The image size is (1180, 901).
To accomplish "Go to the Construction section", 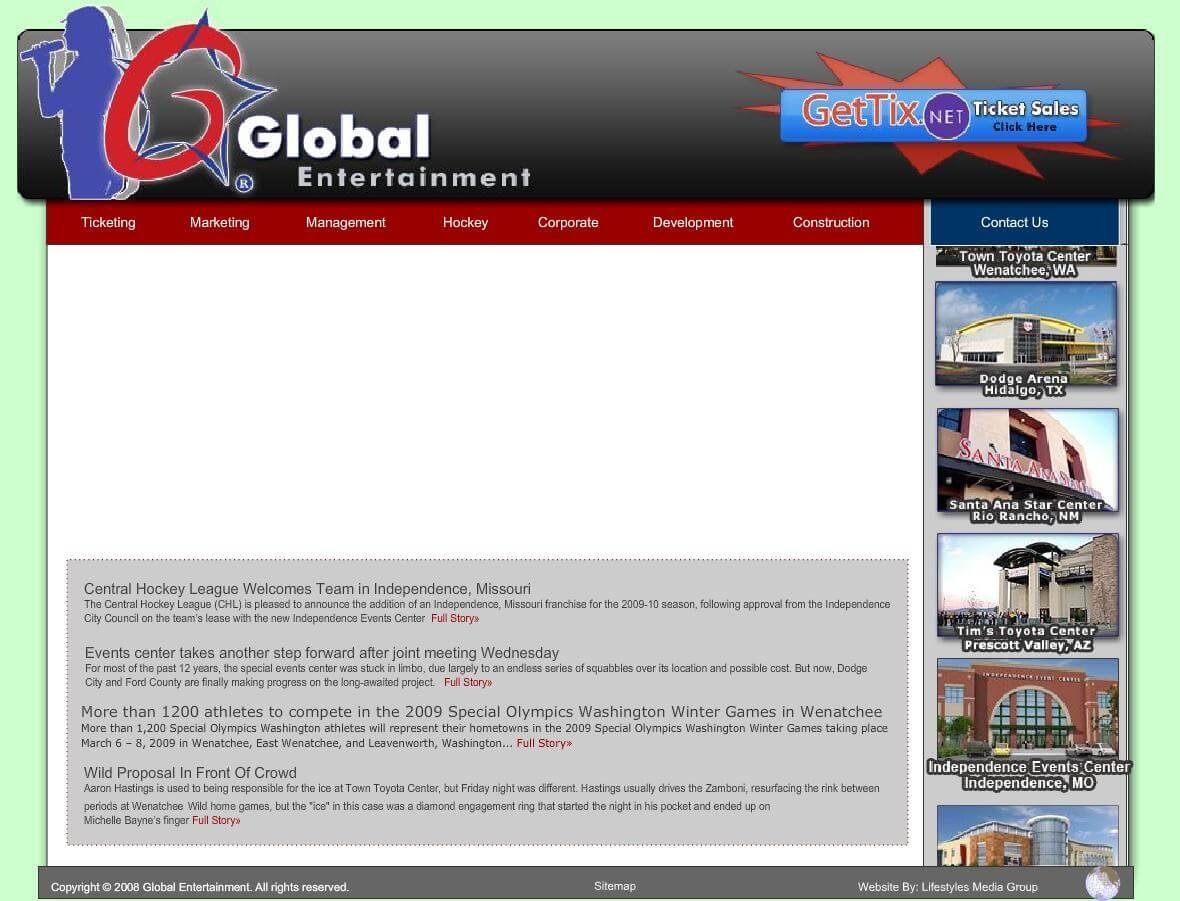I will click(x=831, y=222).
